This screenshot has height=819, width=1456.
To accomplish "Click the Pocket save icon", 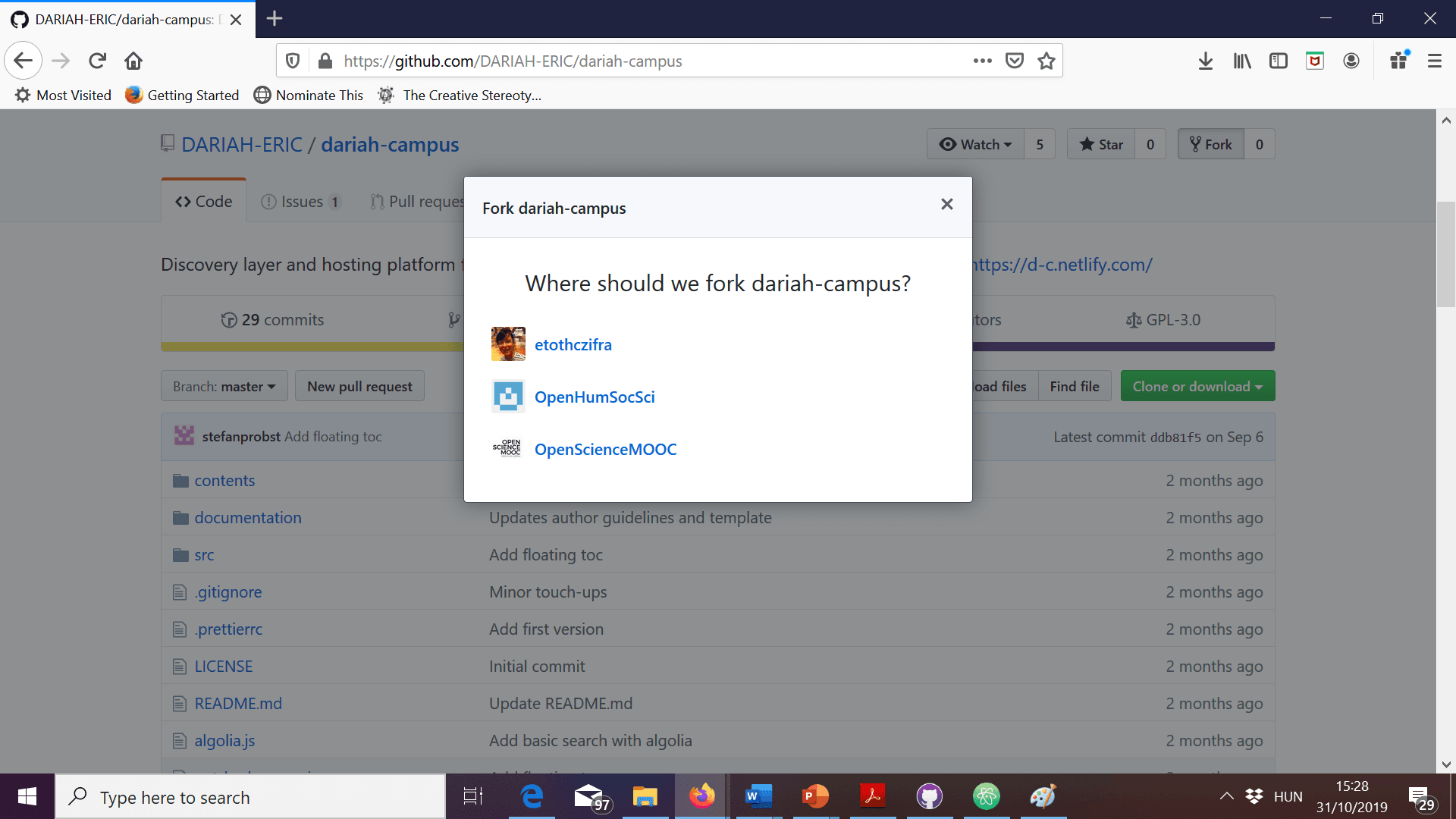I will [1014, 61].
